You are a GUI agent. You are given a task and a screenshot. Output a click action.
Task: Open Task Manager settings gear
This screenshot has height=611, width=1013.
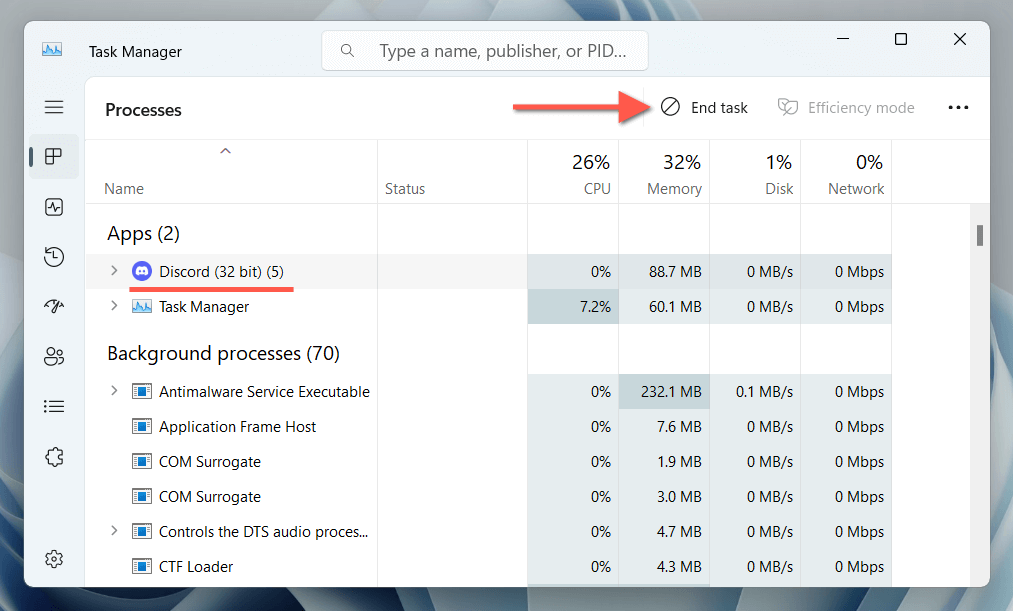54,558
